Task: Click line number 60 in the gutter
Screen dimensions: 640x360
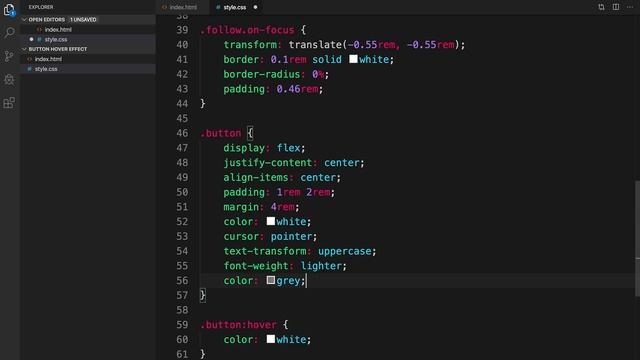Action: (182, 339)
